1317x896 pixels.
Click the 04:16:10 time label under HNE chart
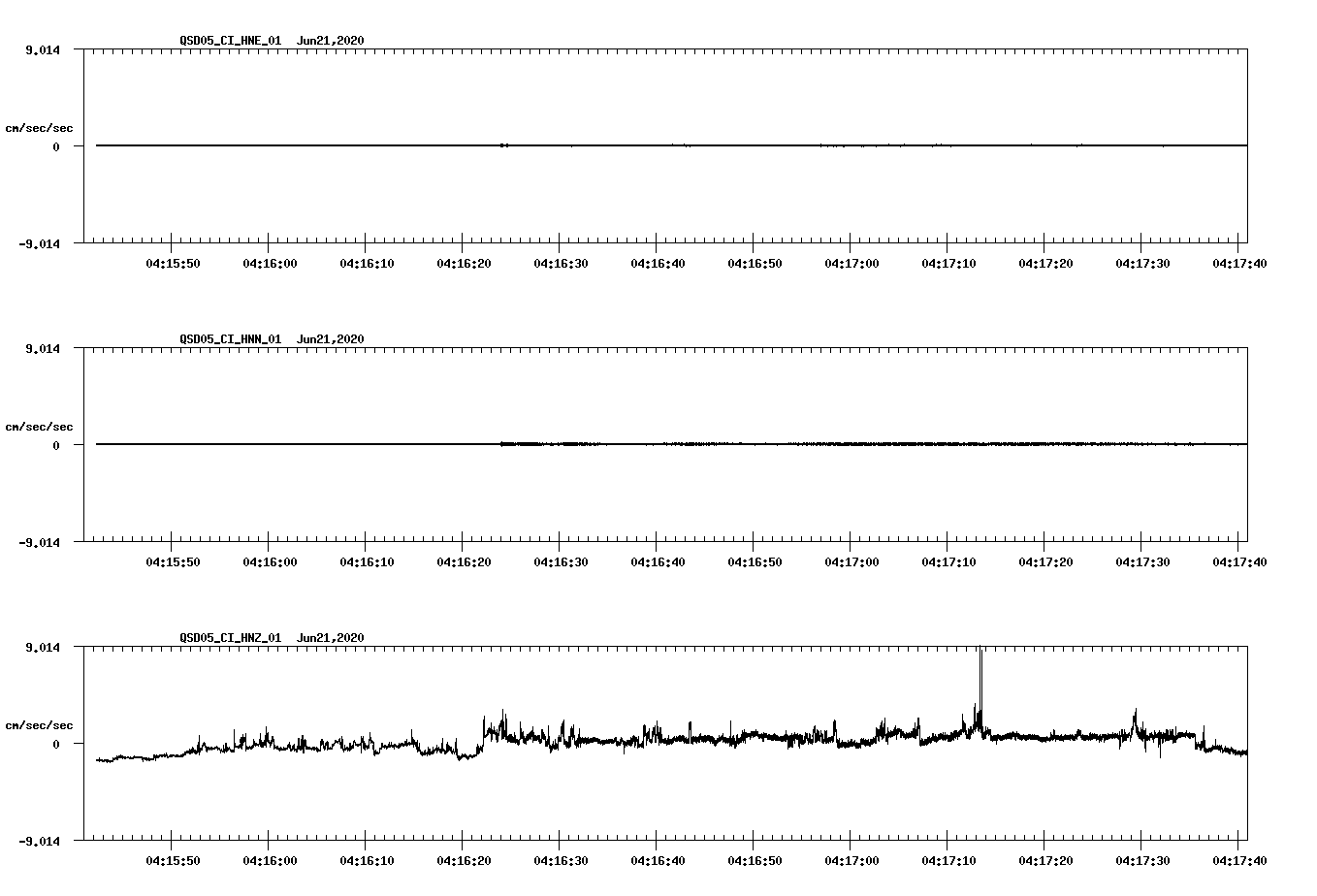click(x=367, y=263)
